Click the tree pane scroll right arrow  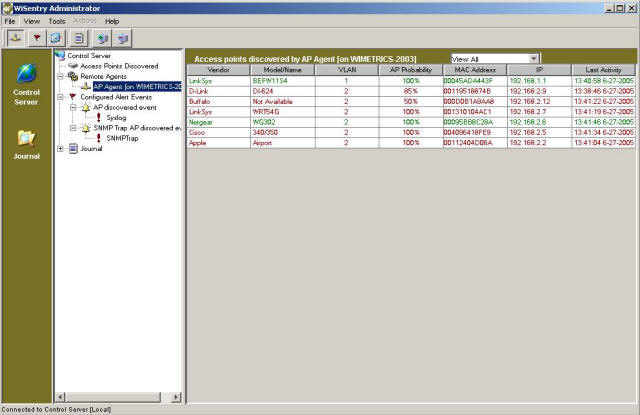point(176,397)
